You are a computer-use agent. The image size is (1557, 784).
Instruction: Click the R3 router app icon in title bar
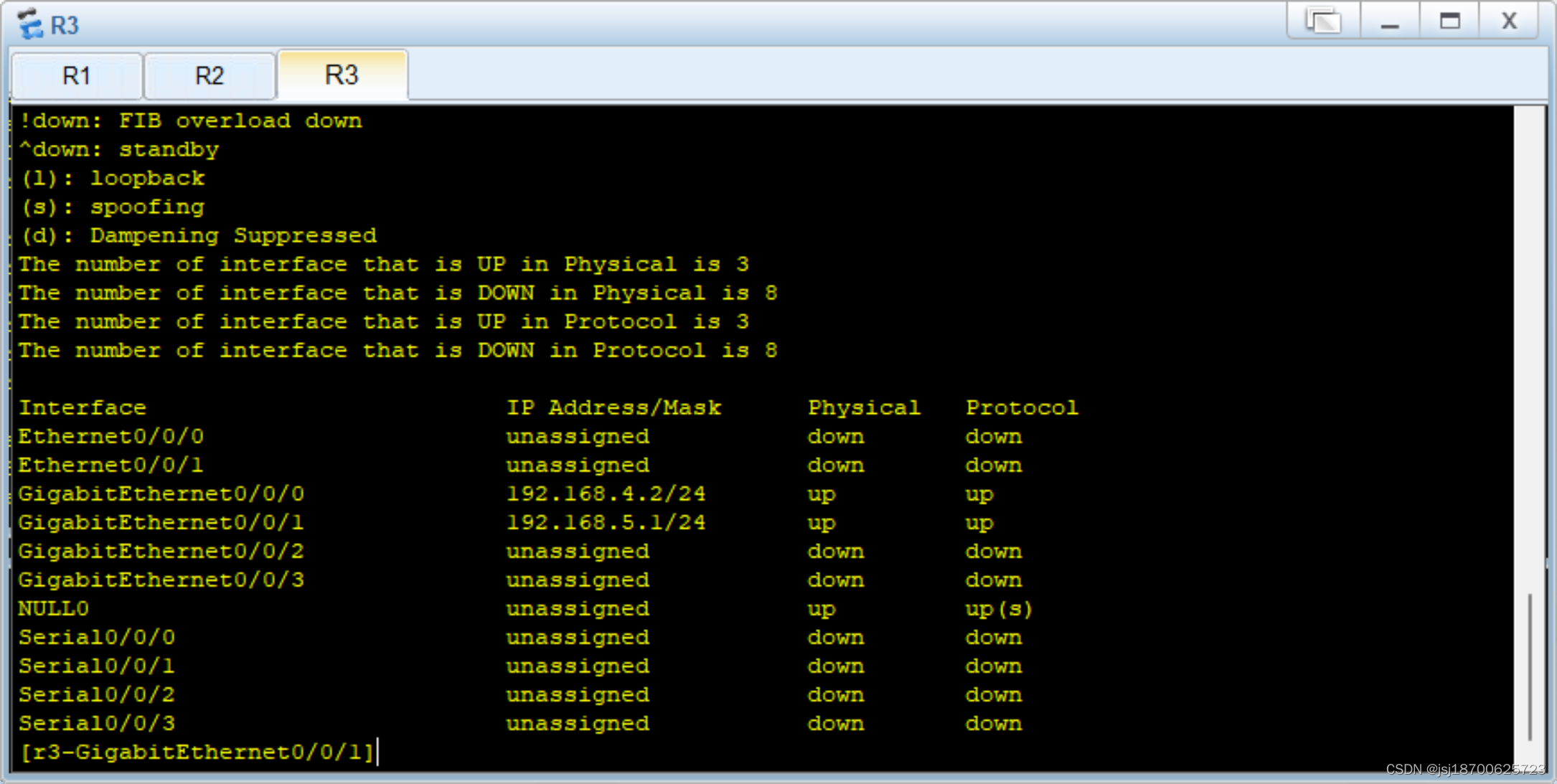(30, 24)
